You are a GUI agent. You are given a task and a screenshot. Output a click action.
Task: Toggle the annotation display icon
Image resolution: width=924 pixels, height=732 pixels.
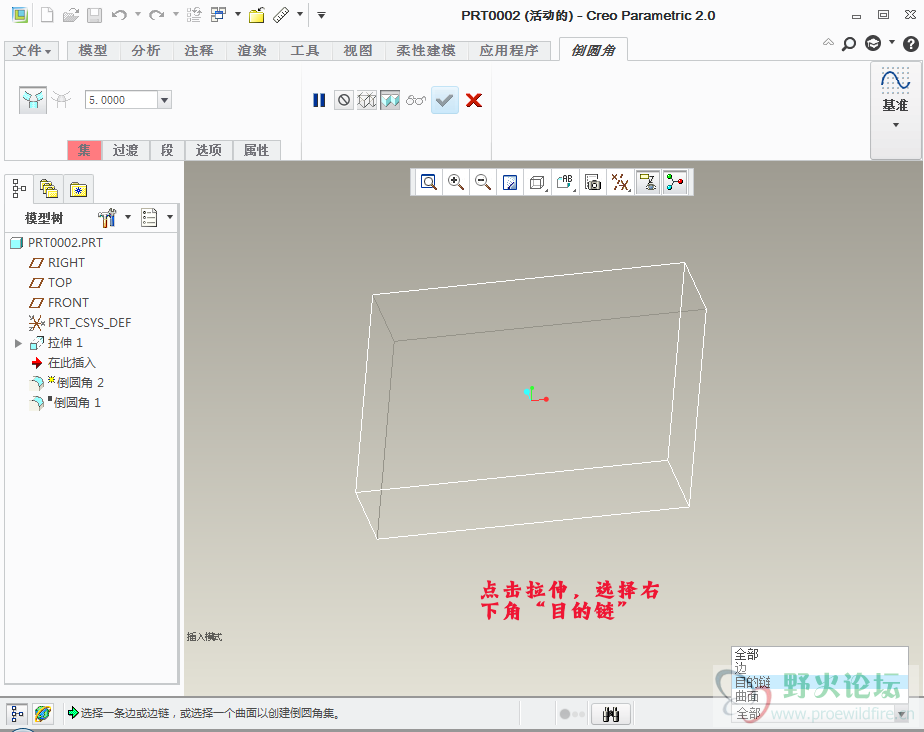[x=648, y=182]
